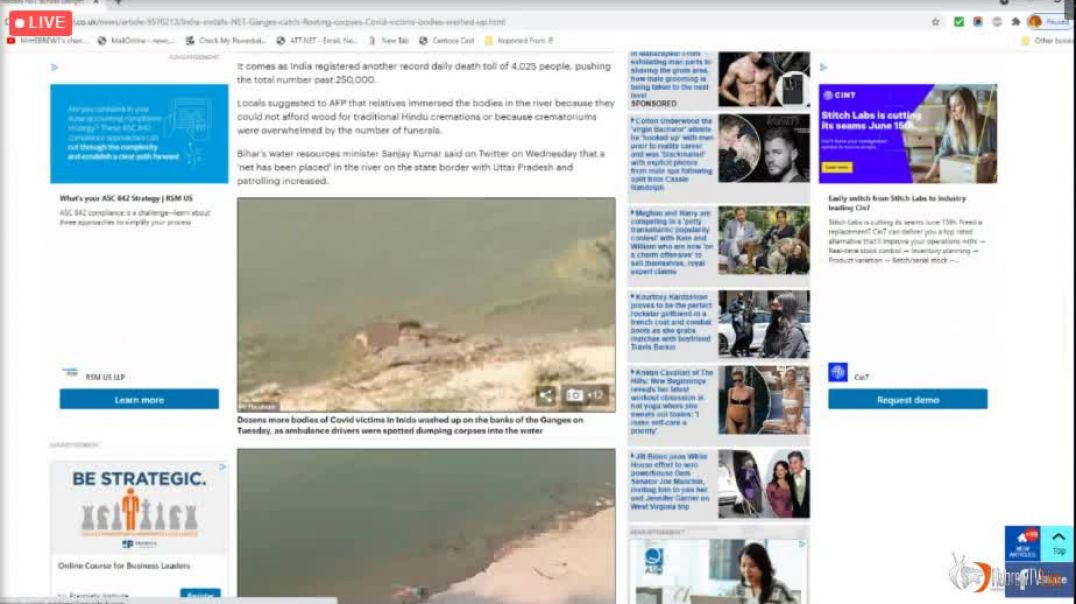Viewport: 1076px width, 604px height.
Task: Click the grayed-out extension icon beside the puzzle piece
Action: pyautogui.click(x=997, y=21)
